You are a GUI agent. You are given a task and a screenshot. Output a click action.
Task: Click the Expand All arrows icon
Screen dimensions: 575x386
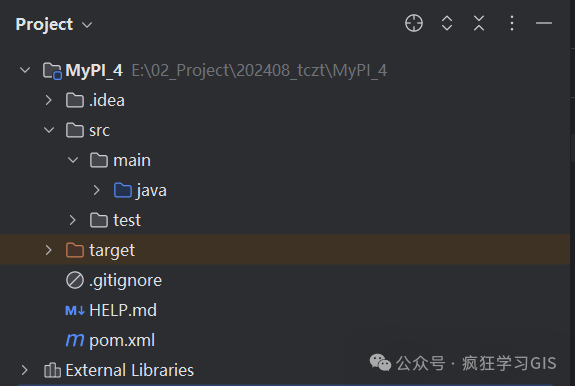click(x=447, y=23)
